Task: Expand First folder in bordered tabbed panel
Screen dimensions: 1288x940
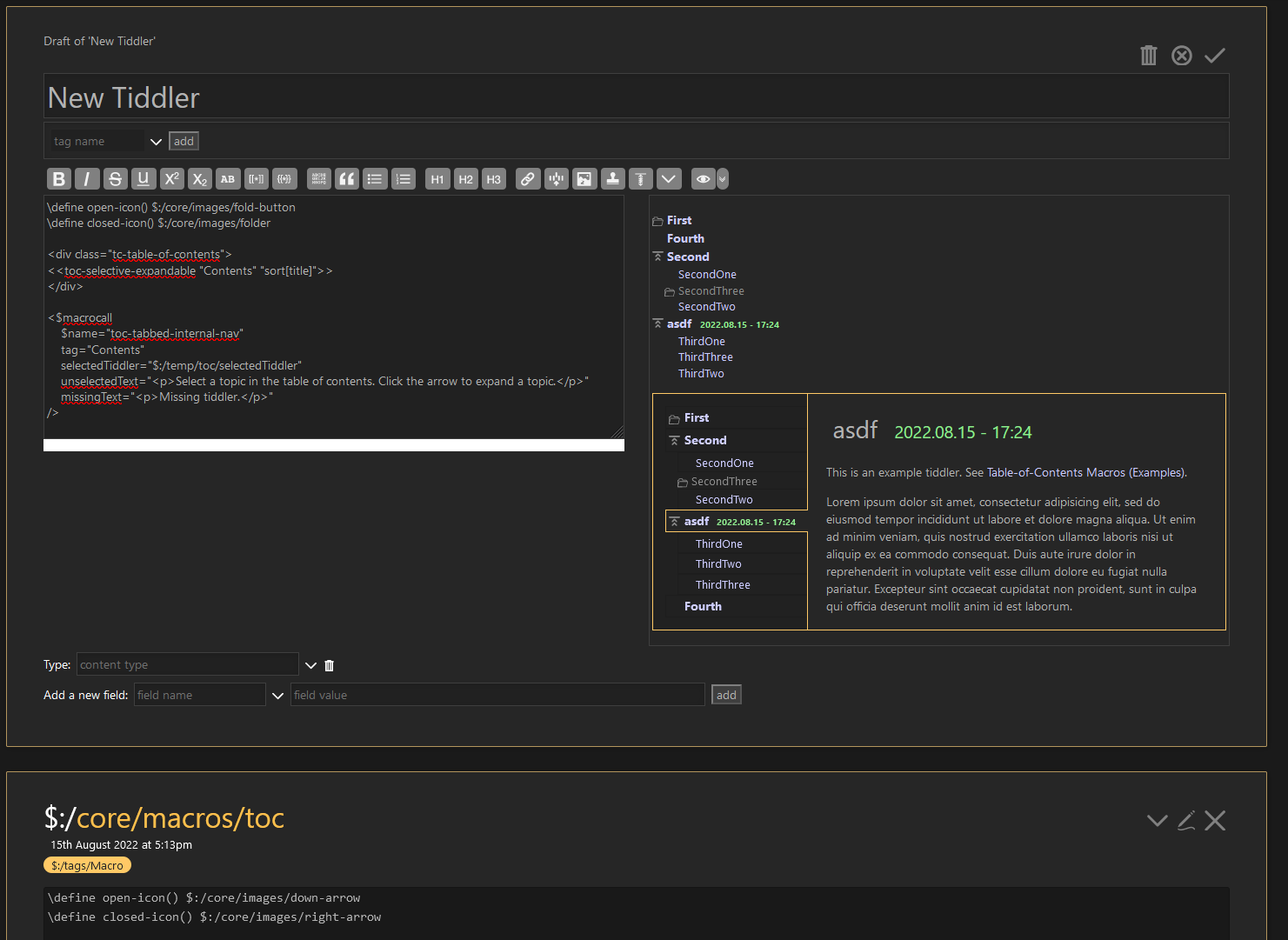Action: (x=674, y=419)
